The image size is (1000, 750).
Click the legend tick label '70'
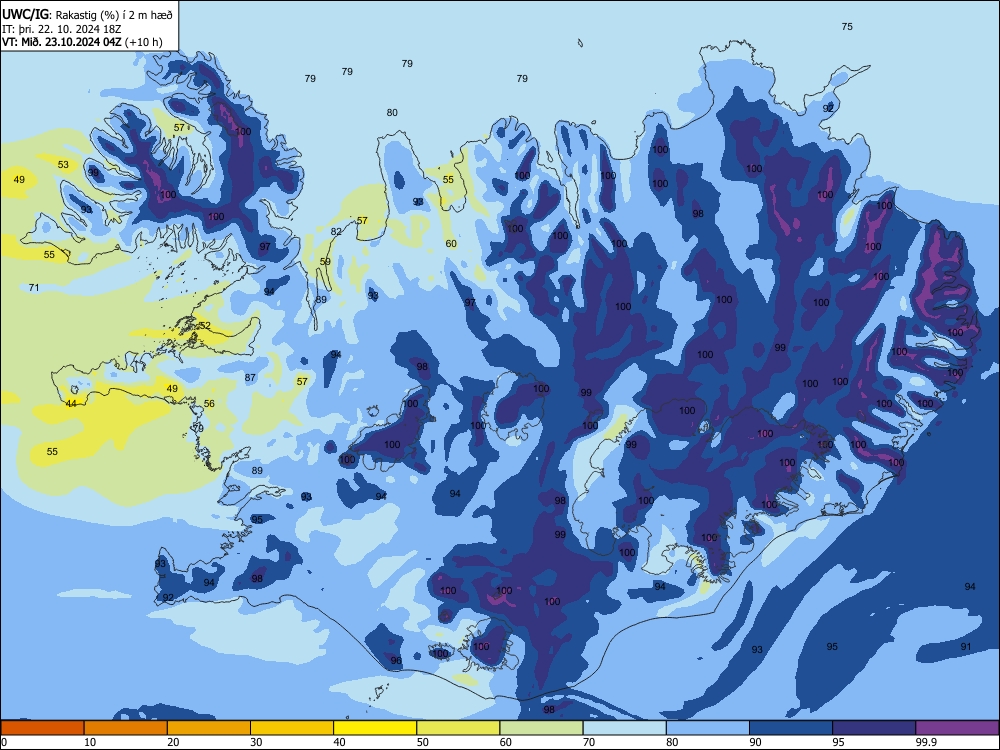click(x=589, y=742)
